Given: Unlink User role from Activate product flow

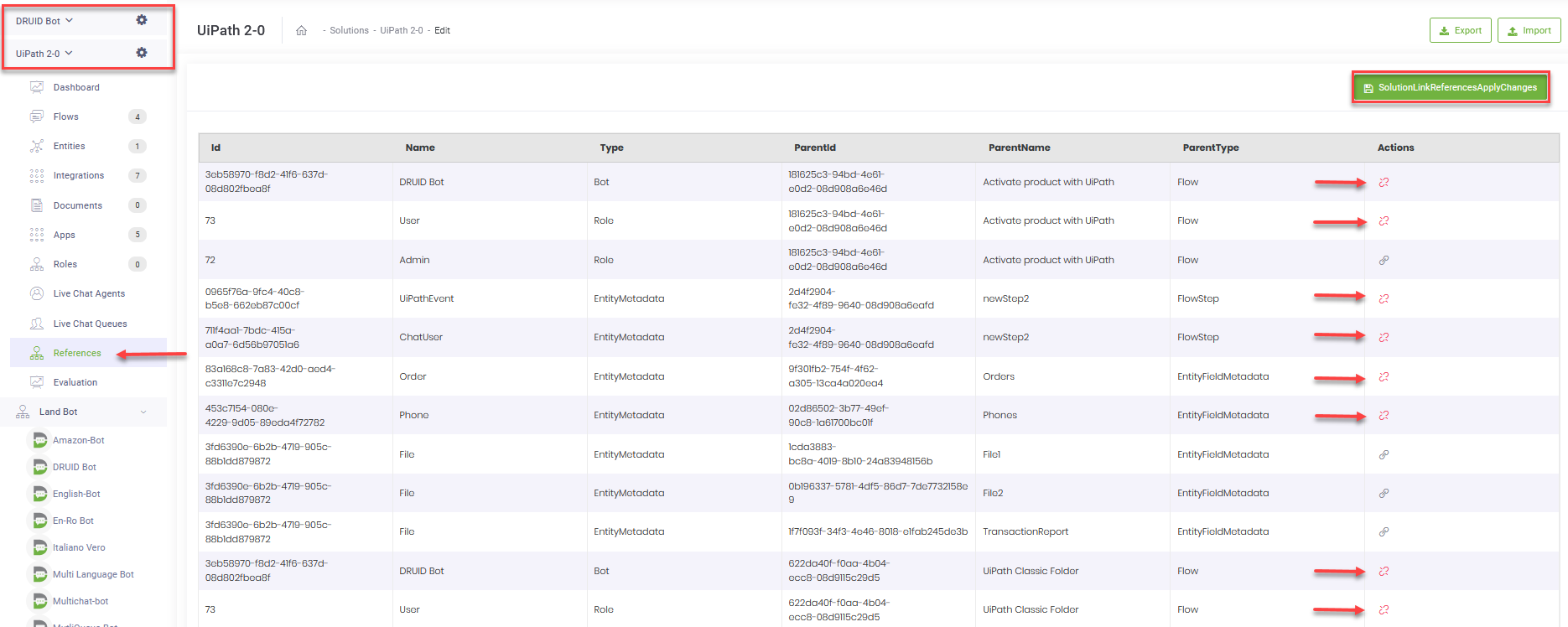Looking at the screenshot, I should coord(1384,220).
